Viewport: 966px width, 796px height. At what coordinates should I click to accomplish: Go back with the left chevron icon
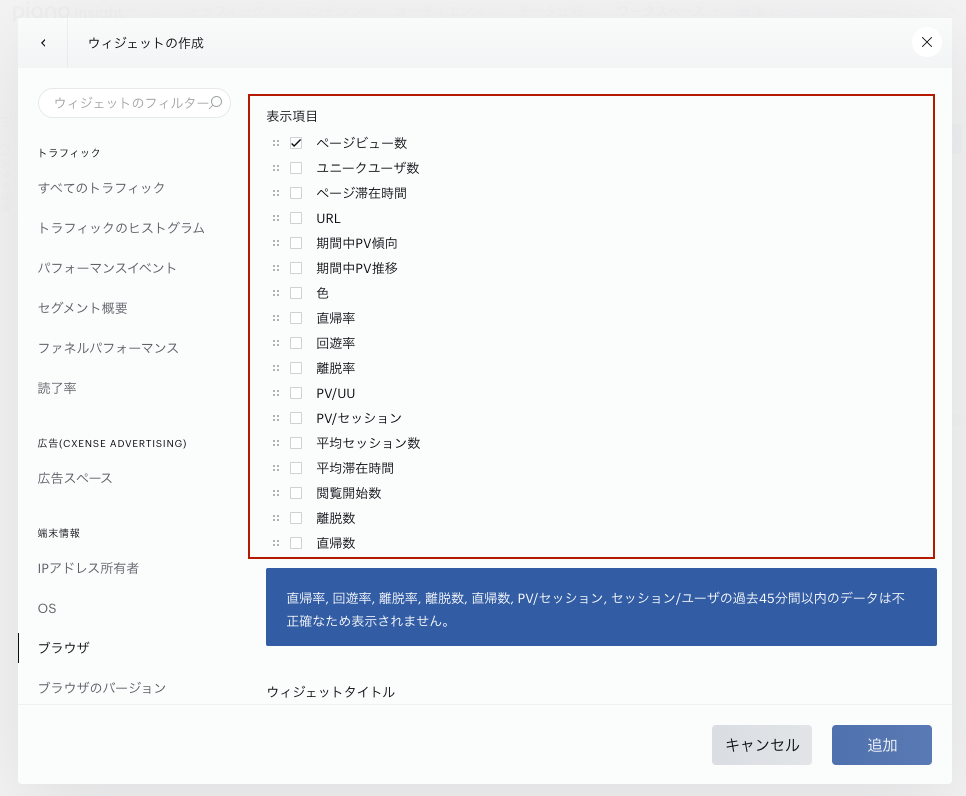[x=43, y=43]
